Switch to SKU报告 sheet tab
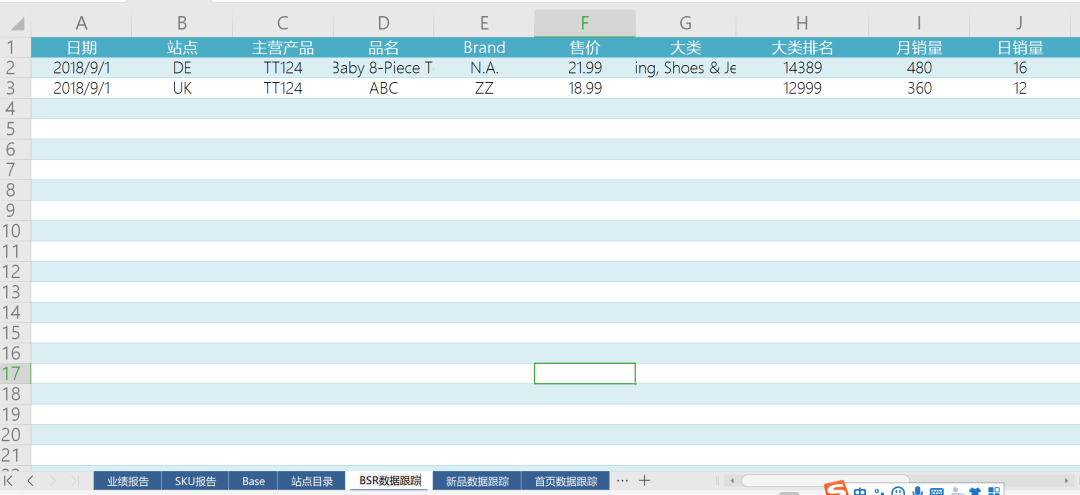The width and height of the screenshot is (1080, 495). point(196,481)
